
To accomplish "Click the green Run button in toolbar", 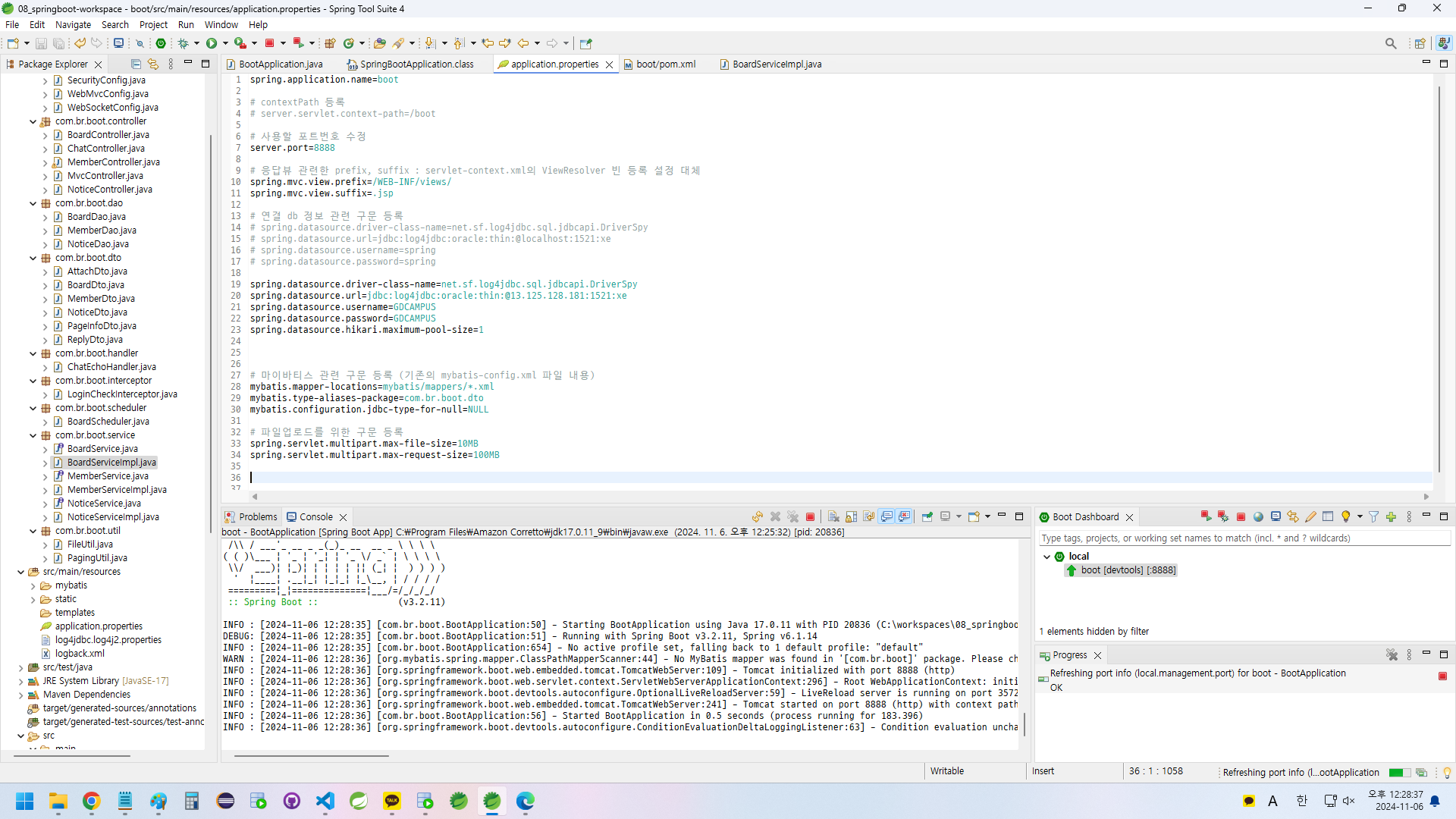I will tap(212, 43).
